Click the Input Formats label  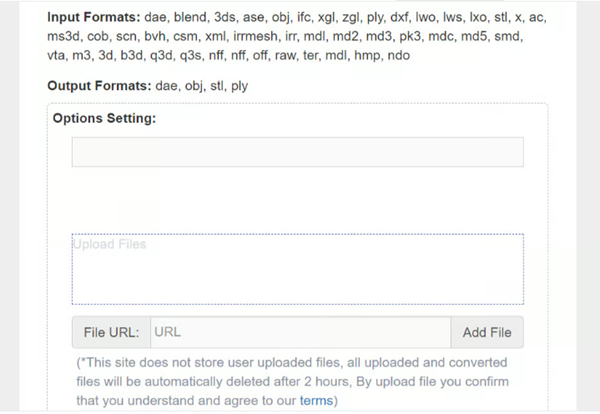(x=97, y=18)
